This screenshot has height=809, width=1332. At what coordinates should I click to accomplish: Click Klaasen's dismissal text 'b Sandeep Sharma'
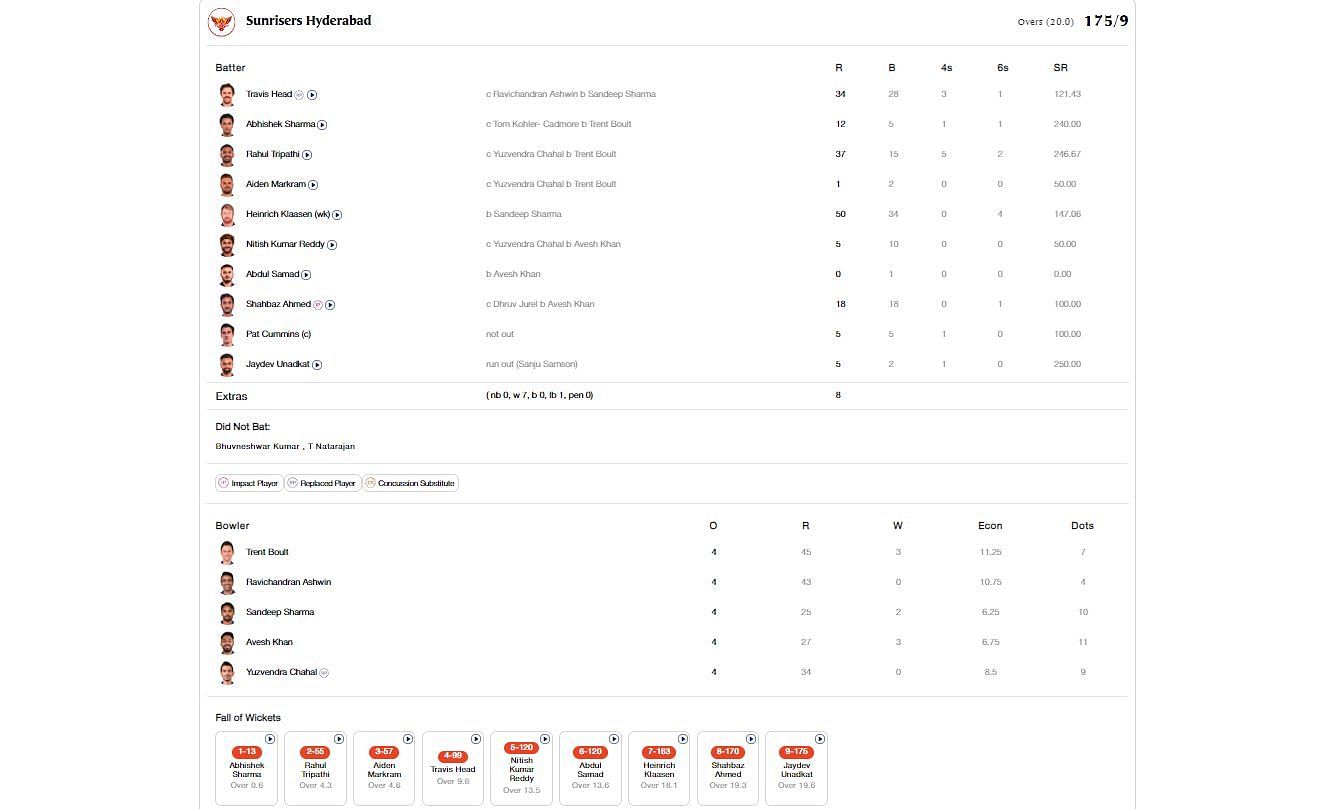pos(523,214)
